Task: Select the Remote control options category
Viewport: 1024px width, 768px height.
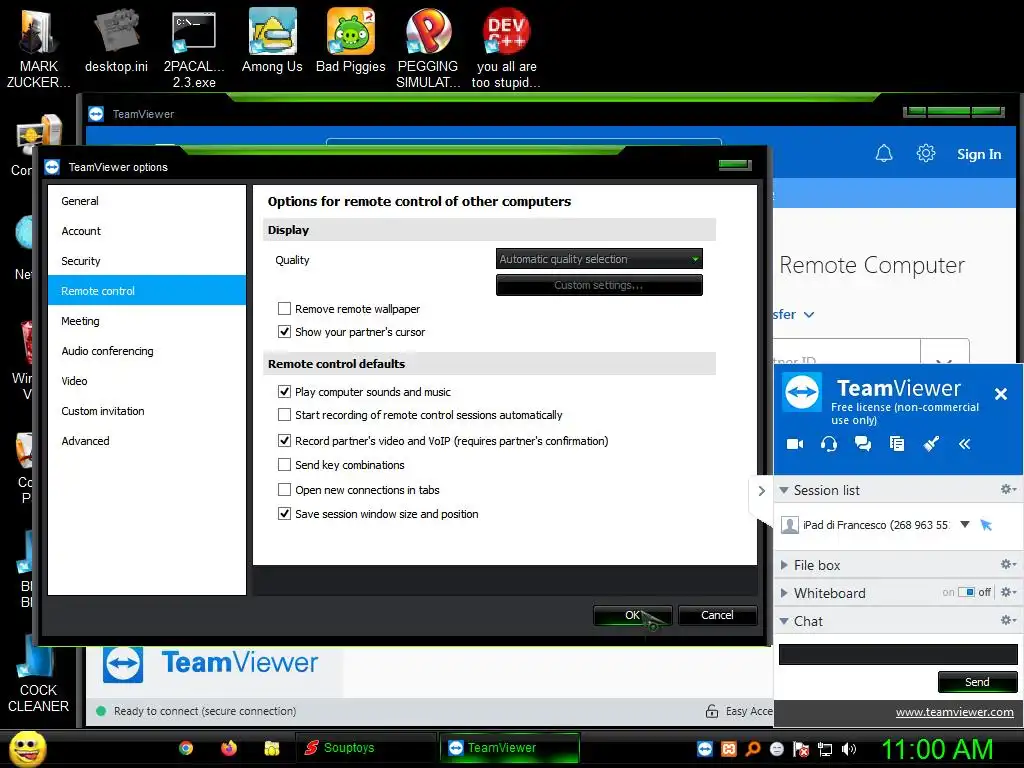Action: (x=147, y=291)
